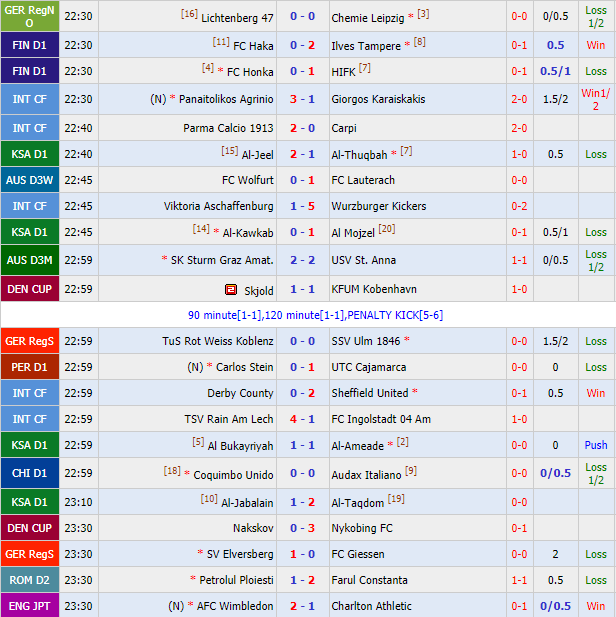The image size is (616, 617).
Task: Open the Sheffield United team link
Action: (x=369, y=393)
